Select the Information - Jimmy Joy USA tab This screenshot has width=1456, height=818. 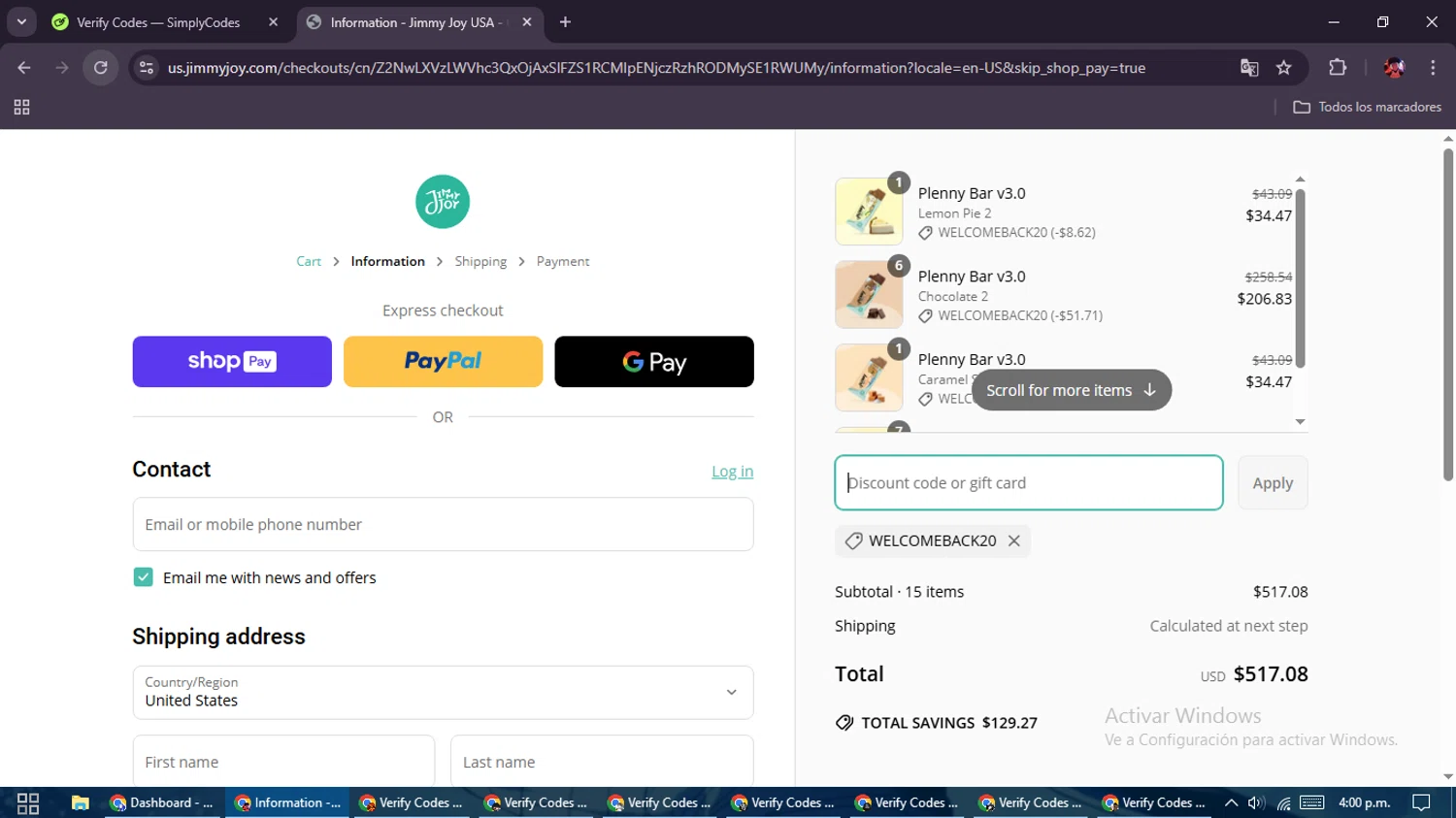[415, 22]
